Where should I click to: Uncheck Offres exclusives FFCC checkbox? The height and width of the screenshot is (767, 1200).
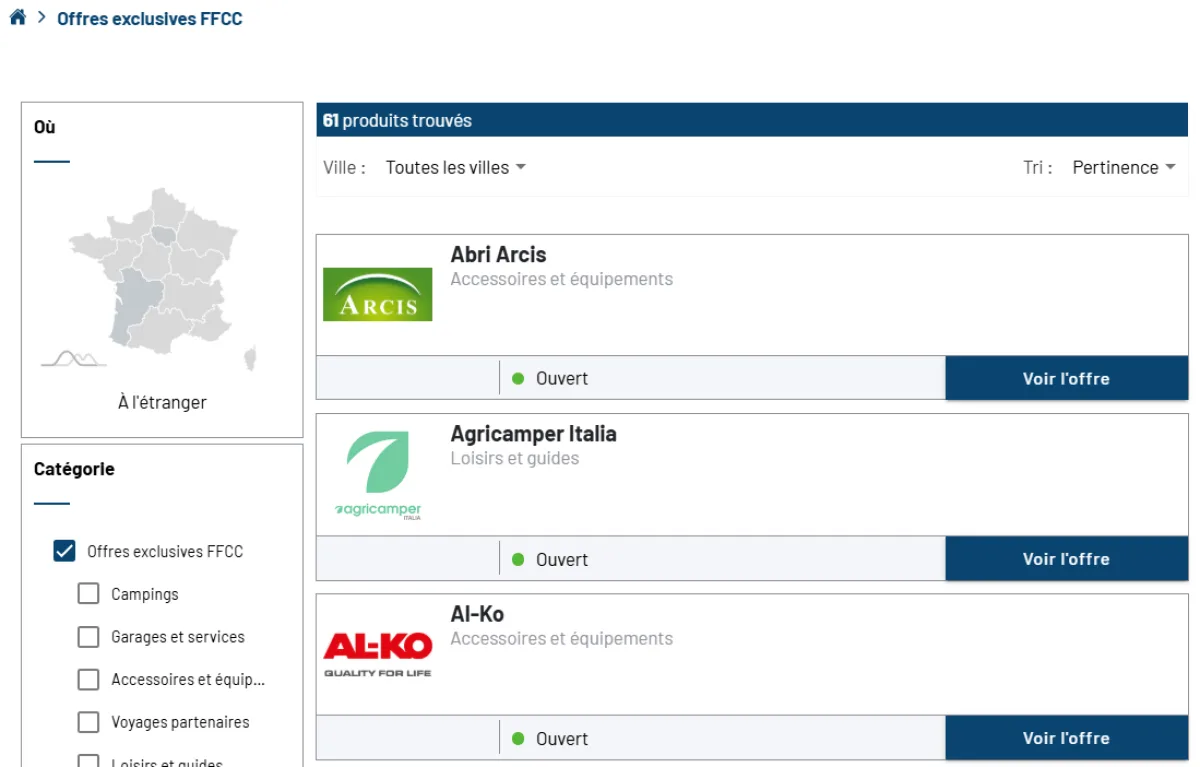(64, 551)
